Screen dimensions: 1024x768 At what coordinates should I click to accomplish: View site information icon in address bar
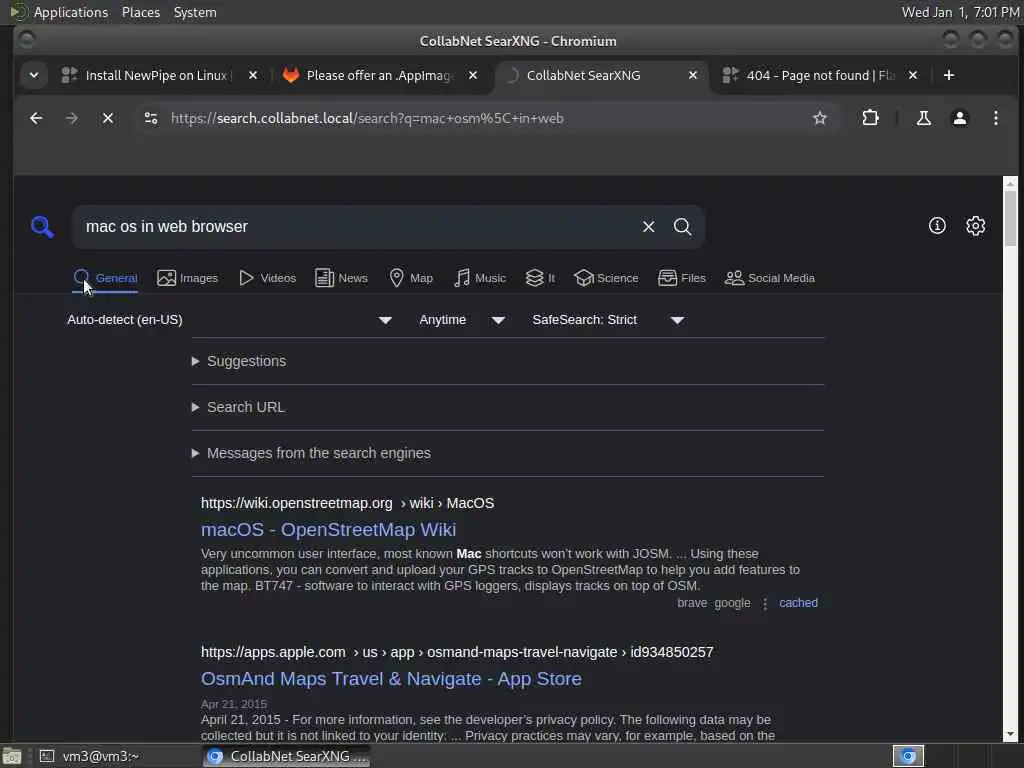pos(151,118)
